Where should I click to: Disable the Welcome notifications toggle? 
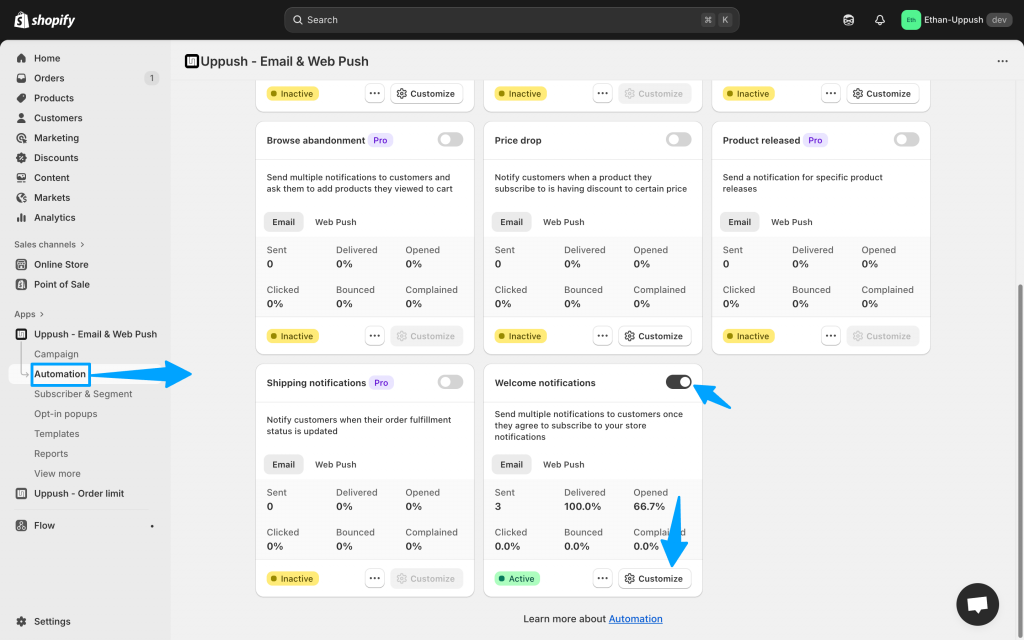click(x=678, y=382)
